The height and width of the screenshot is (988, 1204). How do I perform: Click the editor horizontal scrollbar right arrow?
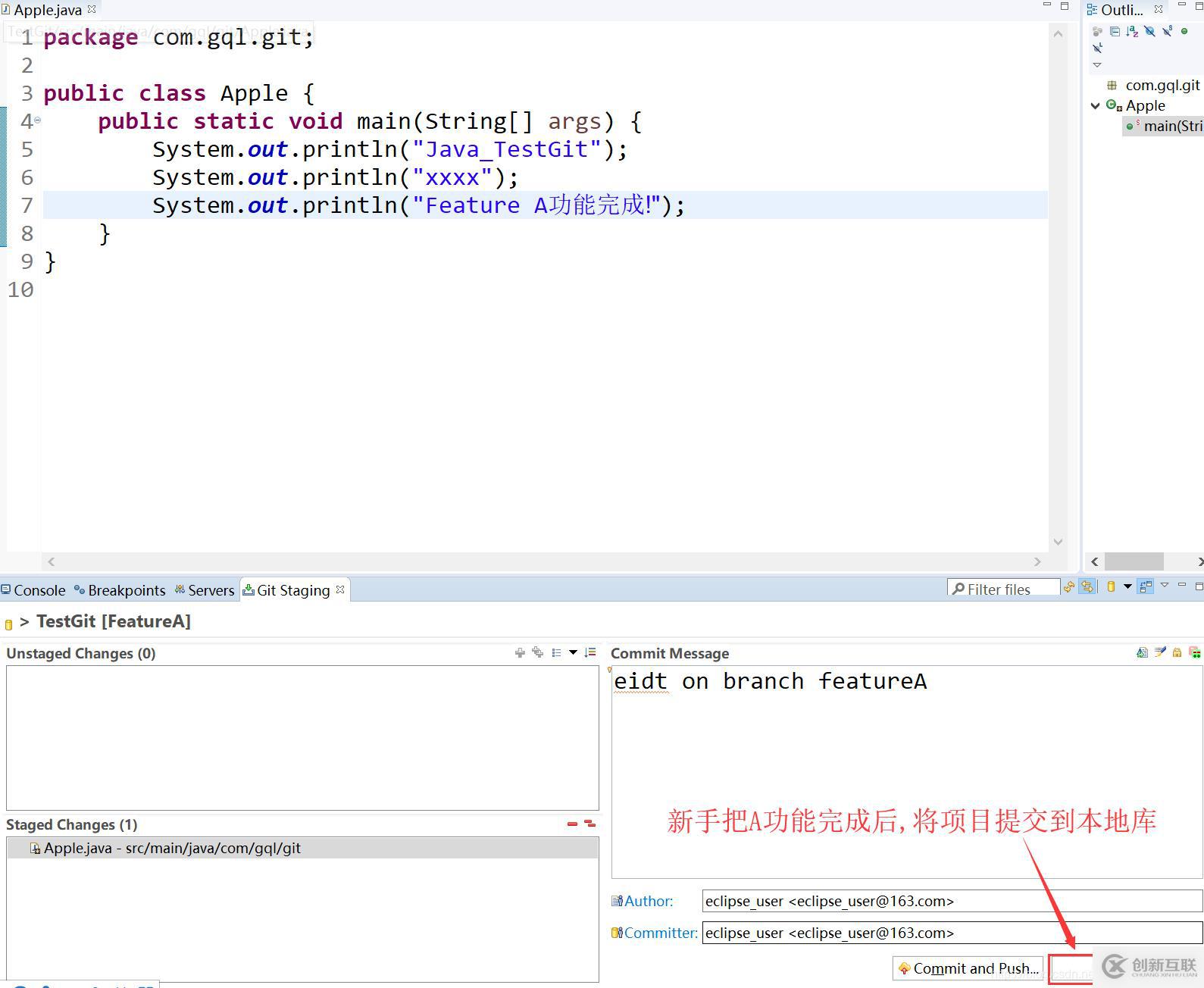[x=1037, y=561]
